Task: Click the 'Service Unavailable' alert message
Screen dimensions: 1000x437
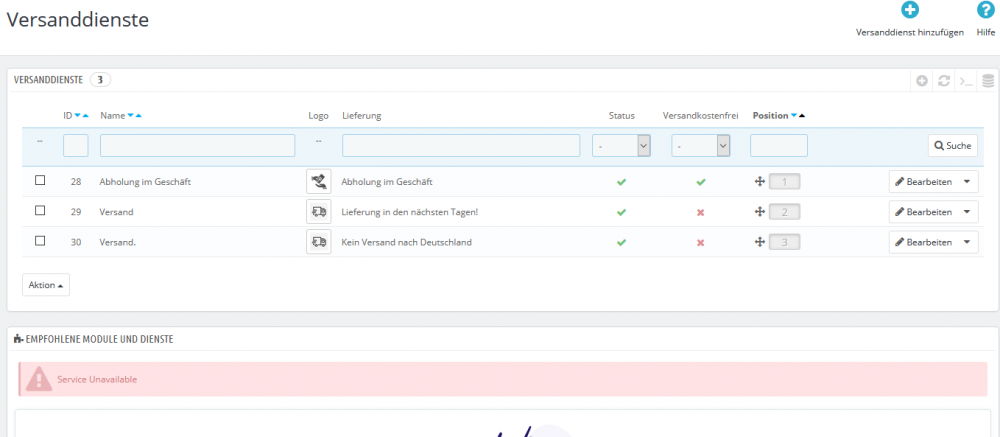Action: (x=97, y=379)
